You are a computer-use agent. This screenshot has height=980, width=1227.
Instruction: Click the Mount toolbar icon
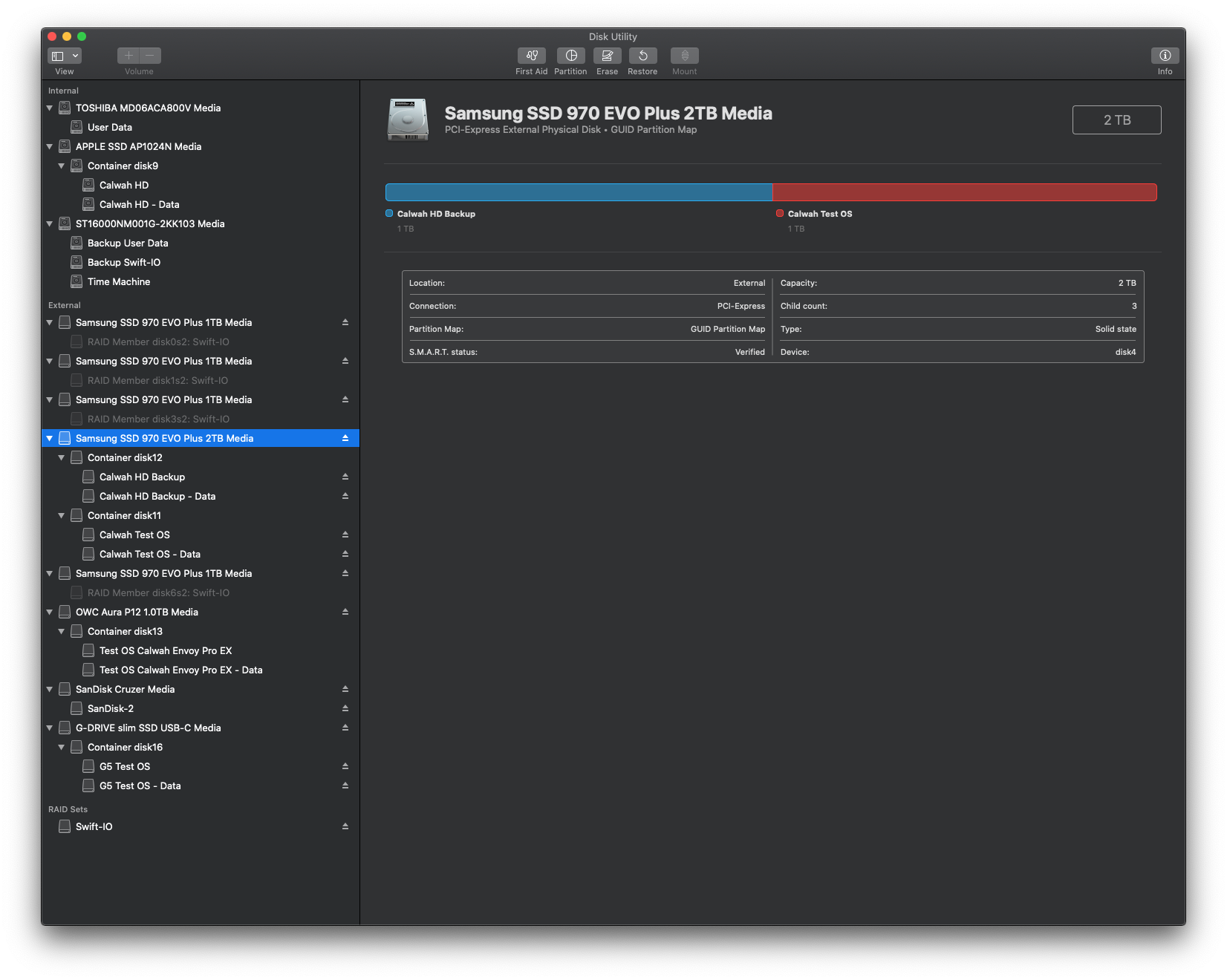tap(685, 56)
